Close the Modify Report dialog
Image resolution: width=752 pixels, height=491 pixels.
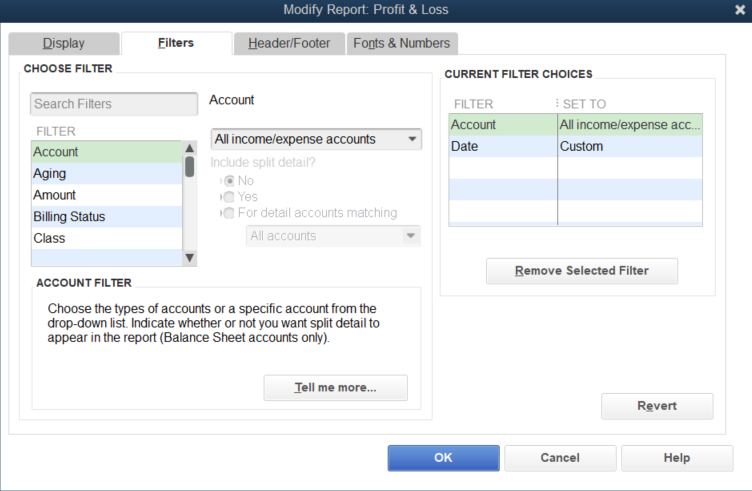pyautogui.click(x=740, y=10)
